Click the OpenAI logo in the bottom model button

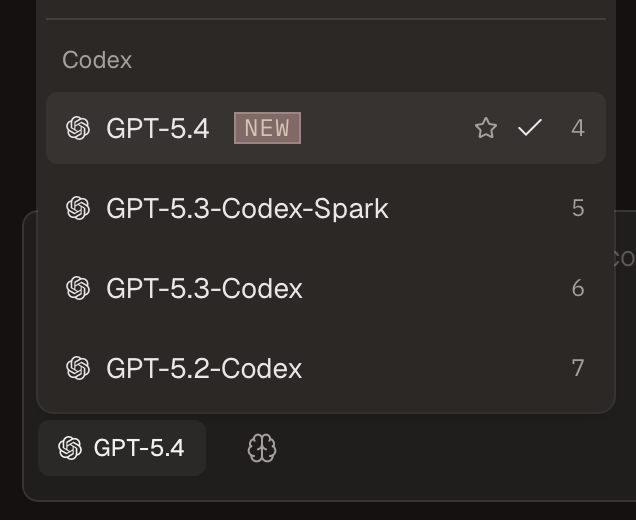[70, 448]
